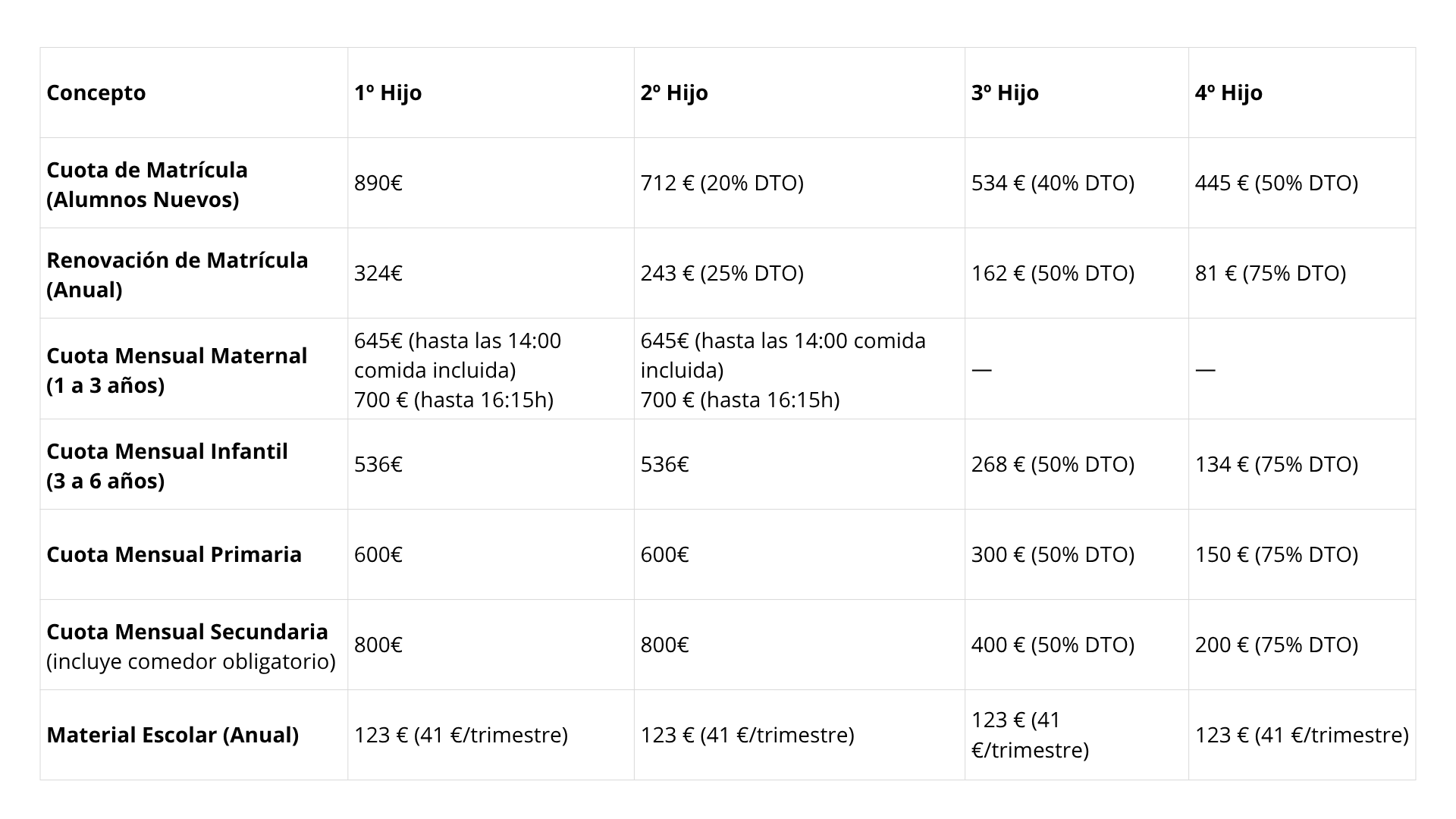Click the Cuota Mensual Secundaria label
The width and height of the screenshot is (1456, 819).
pos(187,632)
